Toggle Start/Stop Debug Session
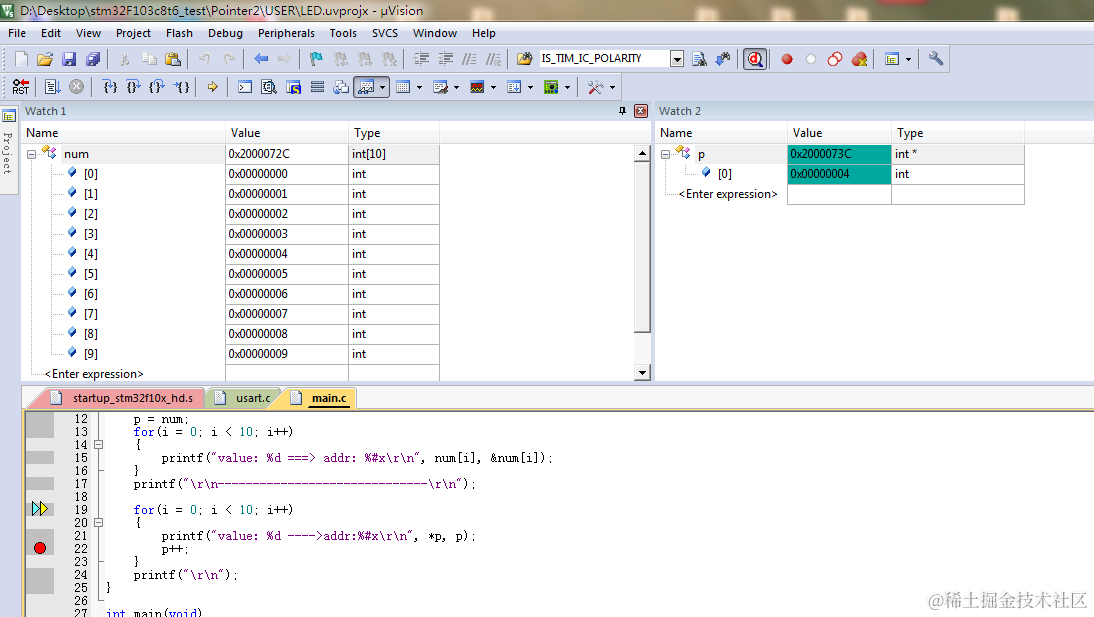The height and width of the screenshot is (617, 1094). [755, 59]
